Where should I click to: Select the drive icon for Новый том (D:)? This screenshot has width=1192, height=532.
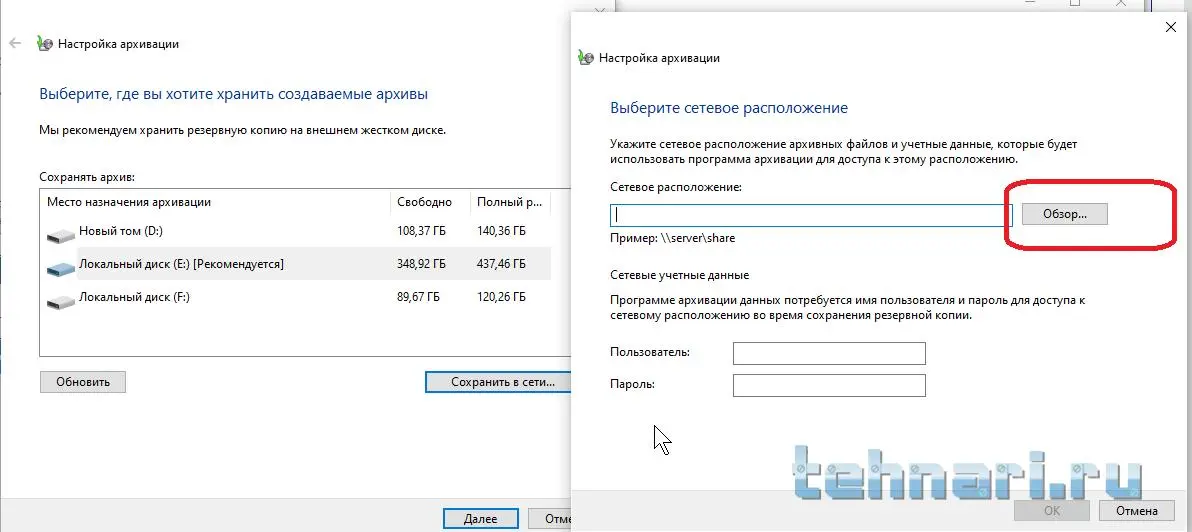click(61, 233)
